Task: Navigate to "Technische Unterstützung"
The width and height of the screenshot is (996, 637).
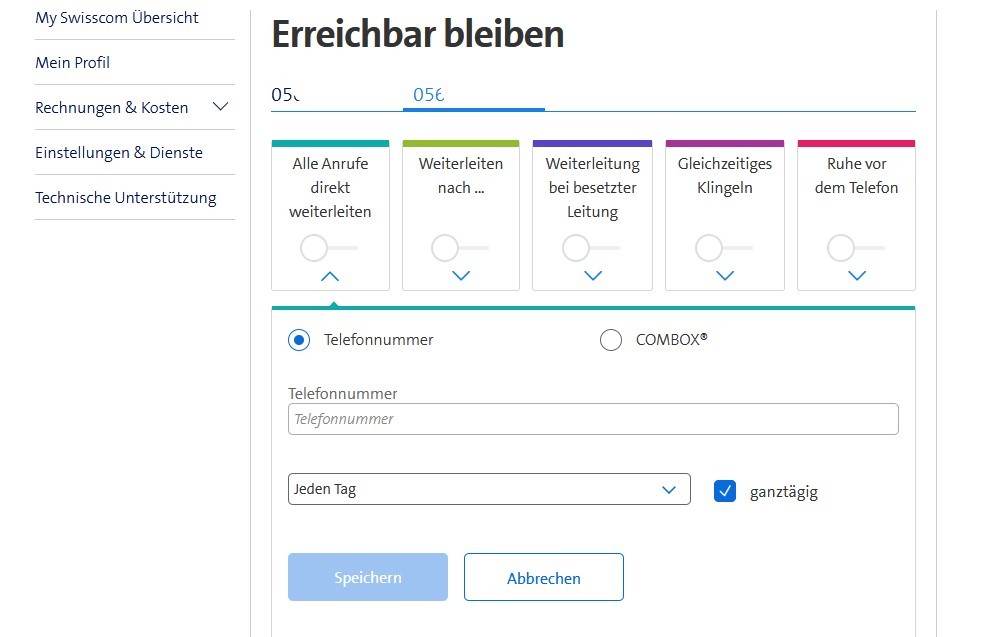Action: [x=126, y=197]
